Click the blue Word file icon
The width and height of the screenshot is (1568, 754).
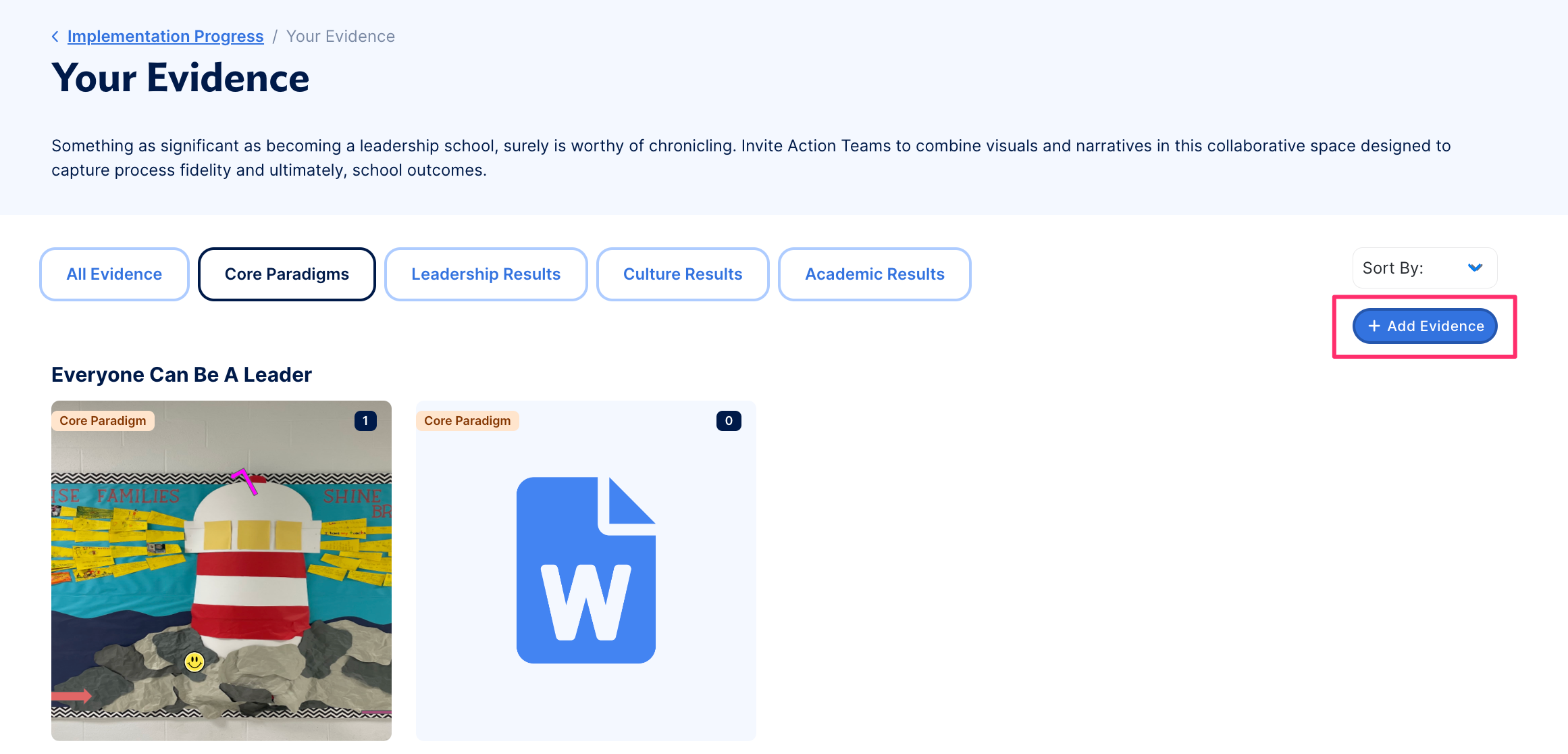(585, 571)
